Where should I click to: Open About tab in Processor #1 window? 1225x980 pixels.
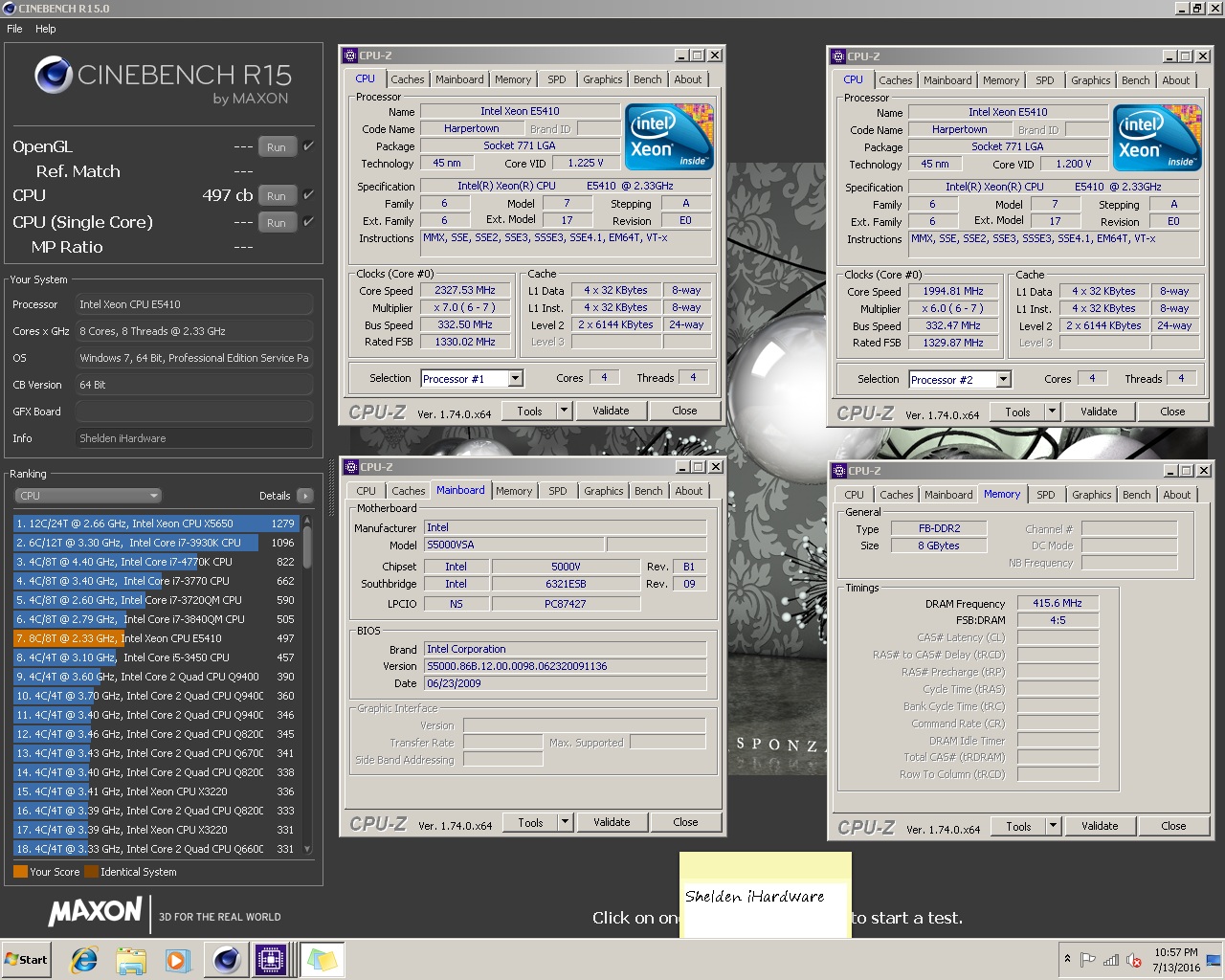[688, 79]
